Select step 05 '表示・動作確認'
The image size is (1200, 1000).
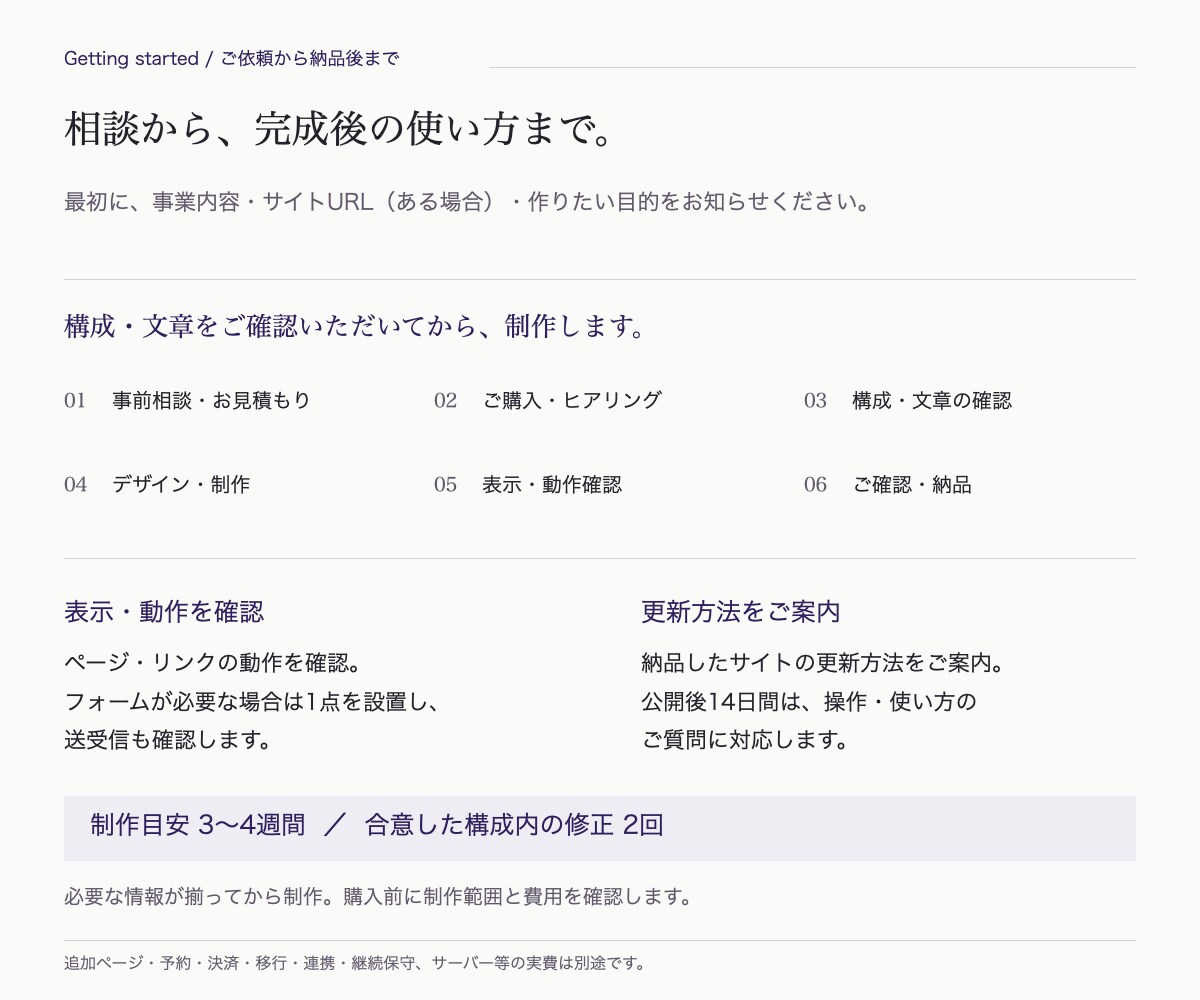pyautogui.click(x=528, y=484)
